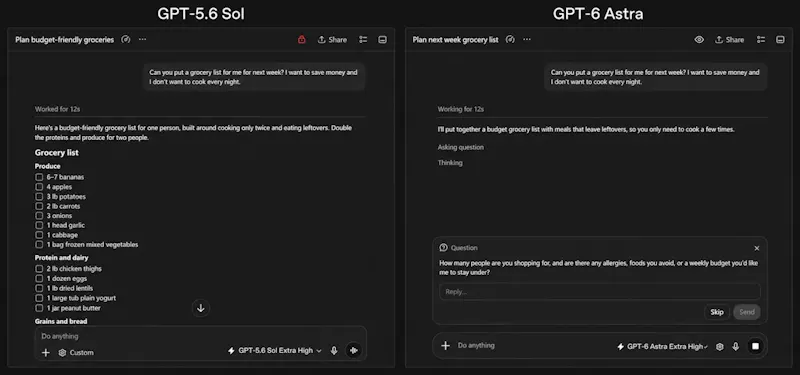Click the 'Grains and bread' section heading
This screenshot has width=800, height=375.
click(61, 321)
